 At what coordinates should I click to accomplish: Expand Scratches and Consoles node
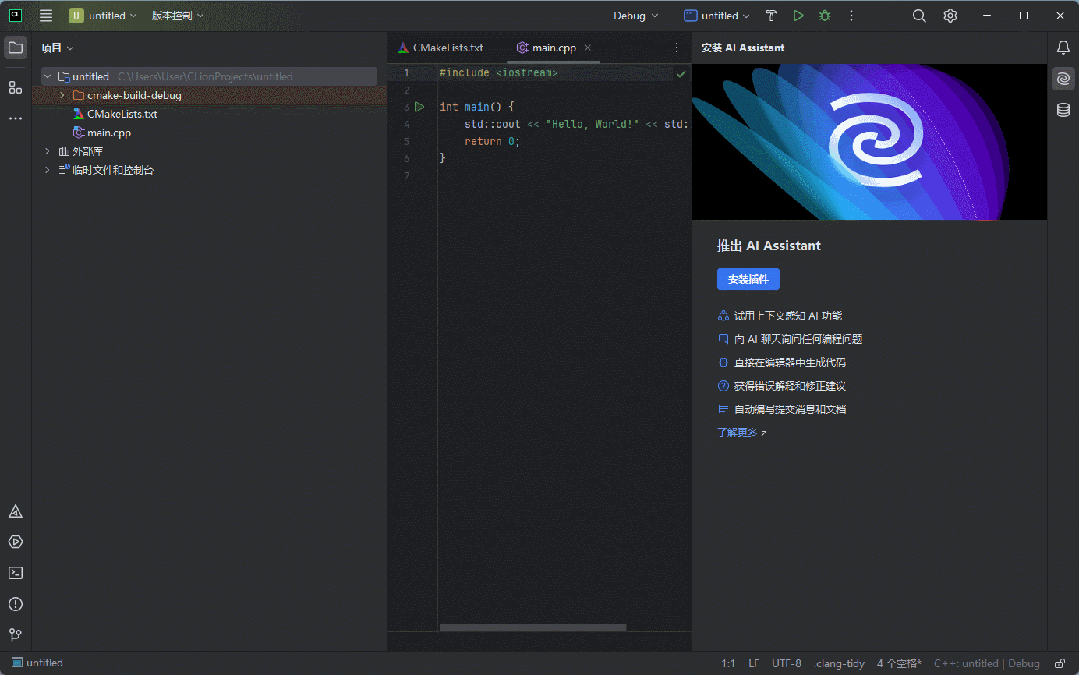47,169
